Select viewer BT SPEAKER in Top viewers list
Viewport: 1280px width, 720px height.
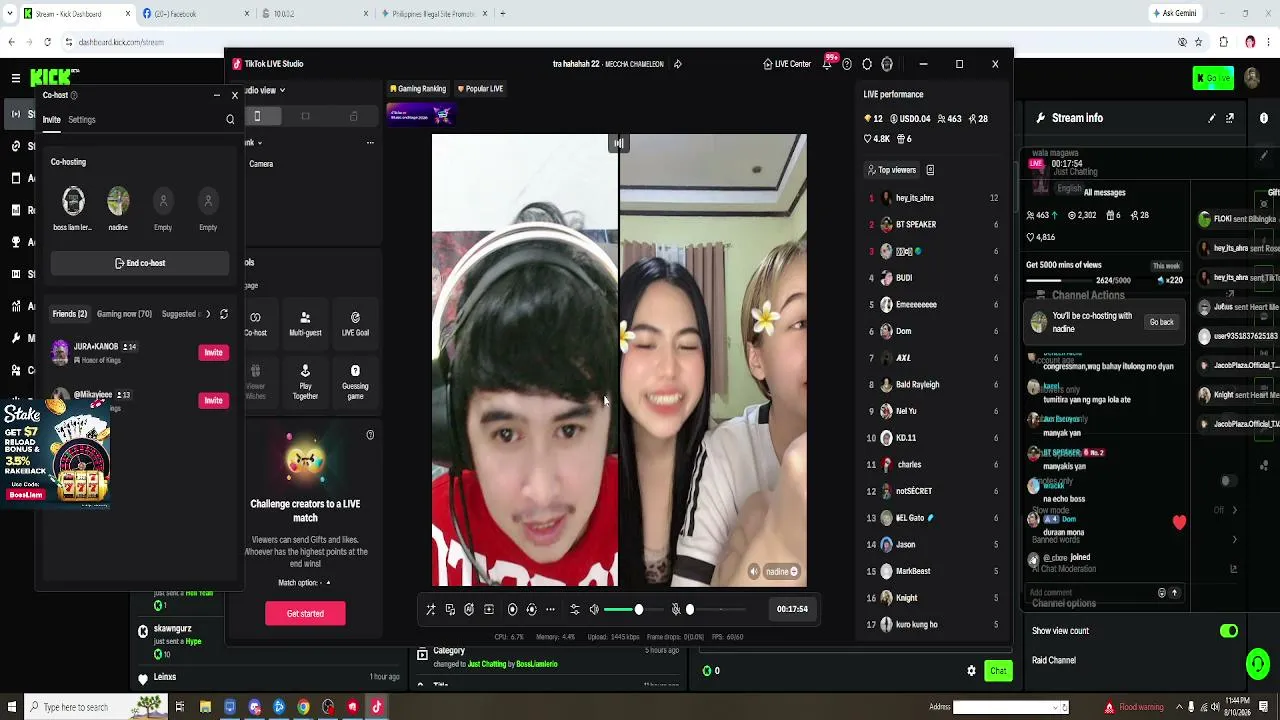pyautogui.click(x=932, y=225)
